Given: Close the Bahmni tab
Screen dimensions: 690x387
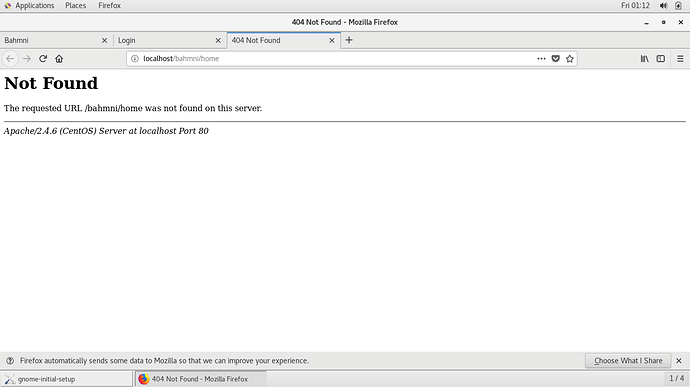Looking at the screenshot, I should (x=104, y=41).
